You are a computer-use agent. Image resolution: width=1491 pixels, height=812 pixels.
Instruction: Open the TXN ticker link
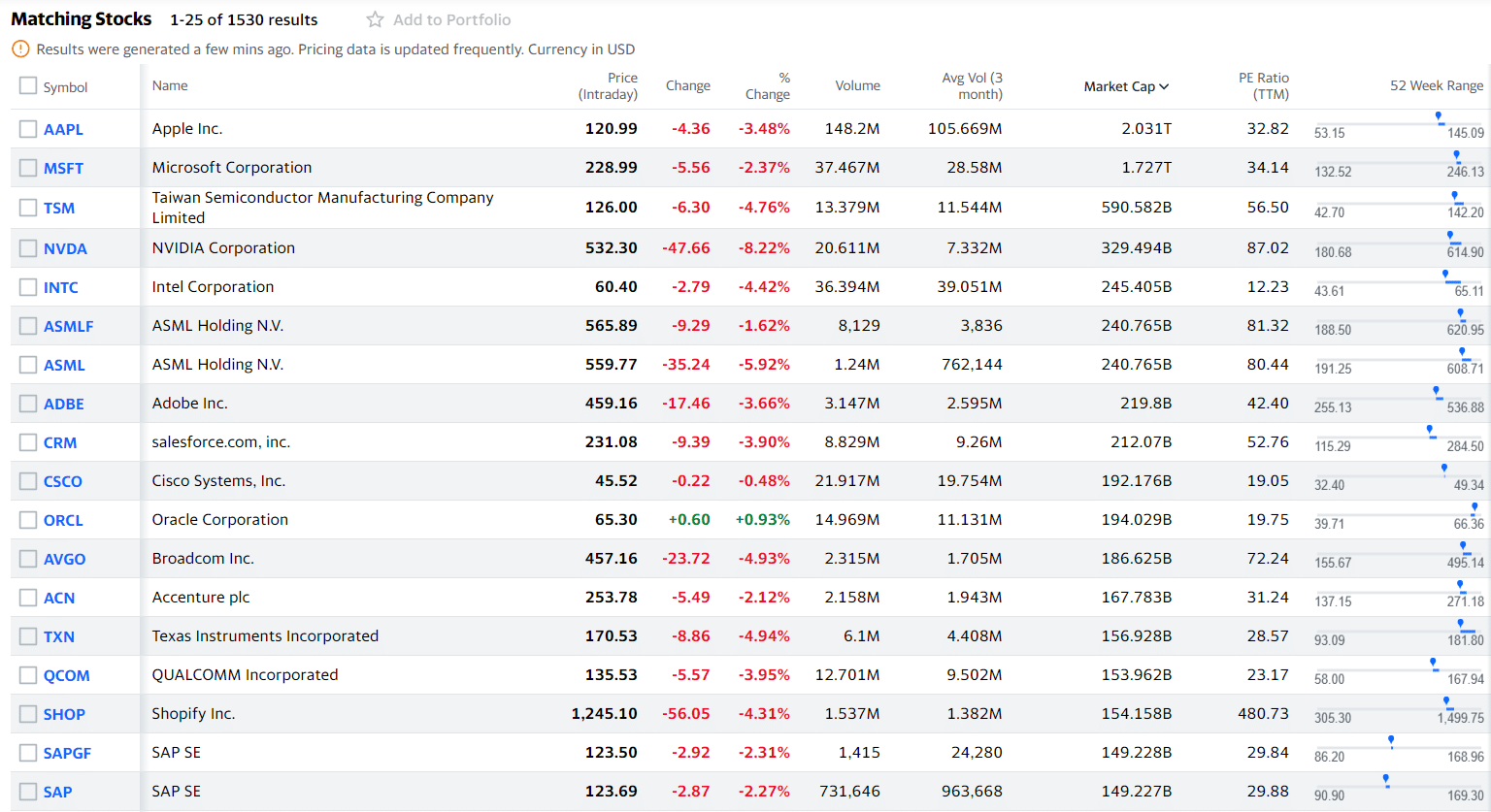click(x=59, y=636)
